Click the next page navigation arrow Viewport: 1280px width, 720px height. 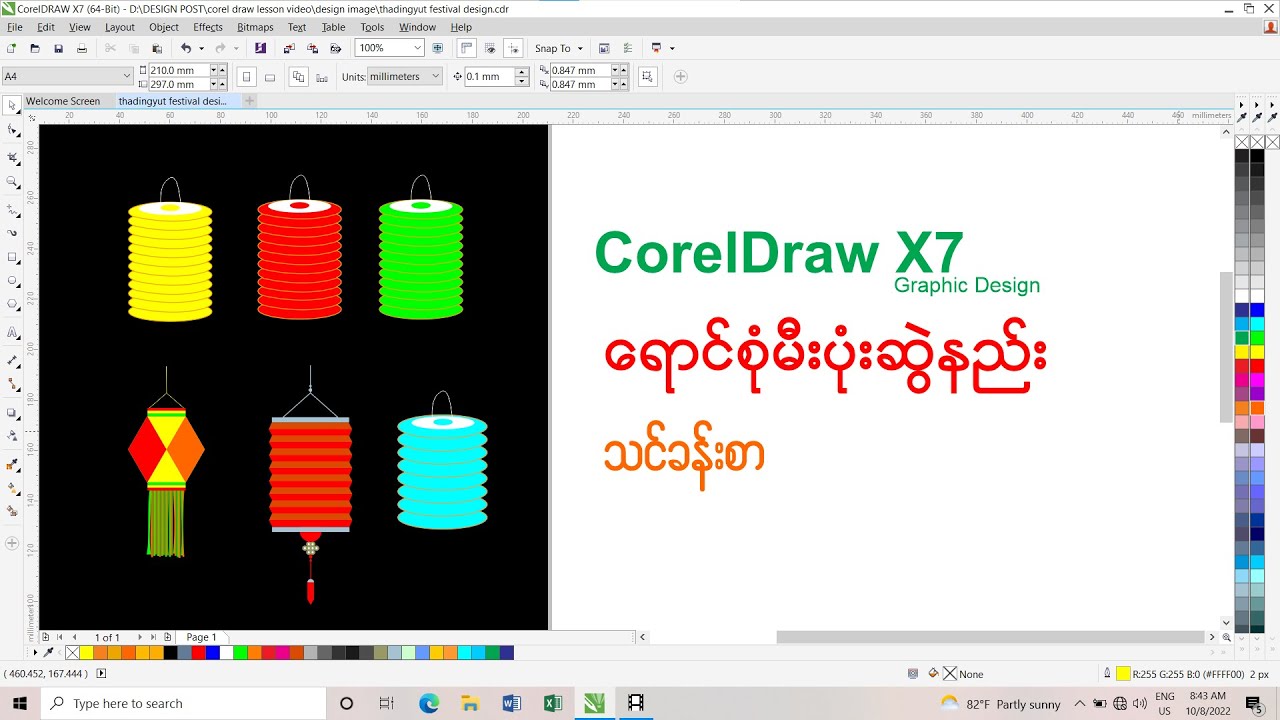pos(140,637)
